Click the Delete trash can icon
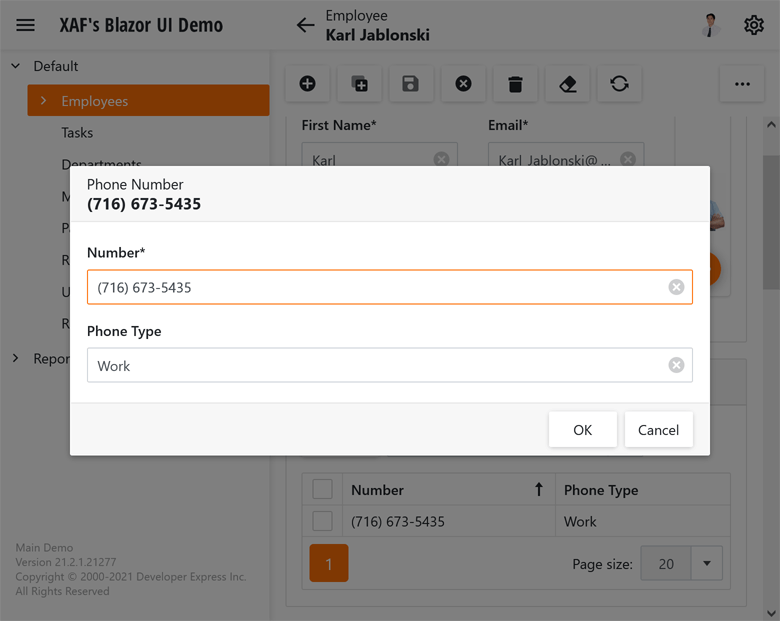 [x=515, y=84]
